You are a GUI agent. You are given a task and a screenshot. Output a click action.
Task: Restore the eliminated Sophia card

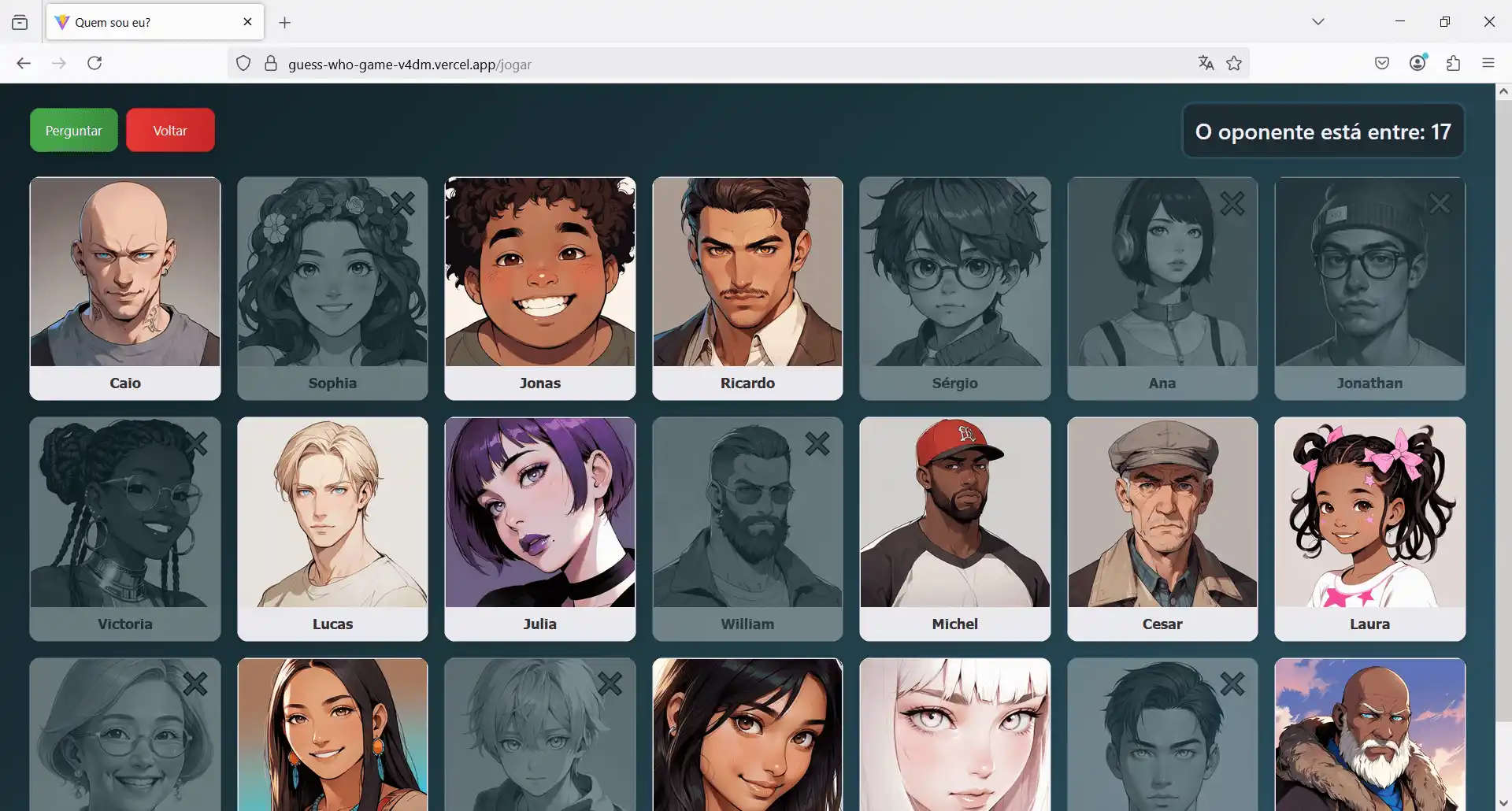332,288
